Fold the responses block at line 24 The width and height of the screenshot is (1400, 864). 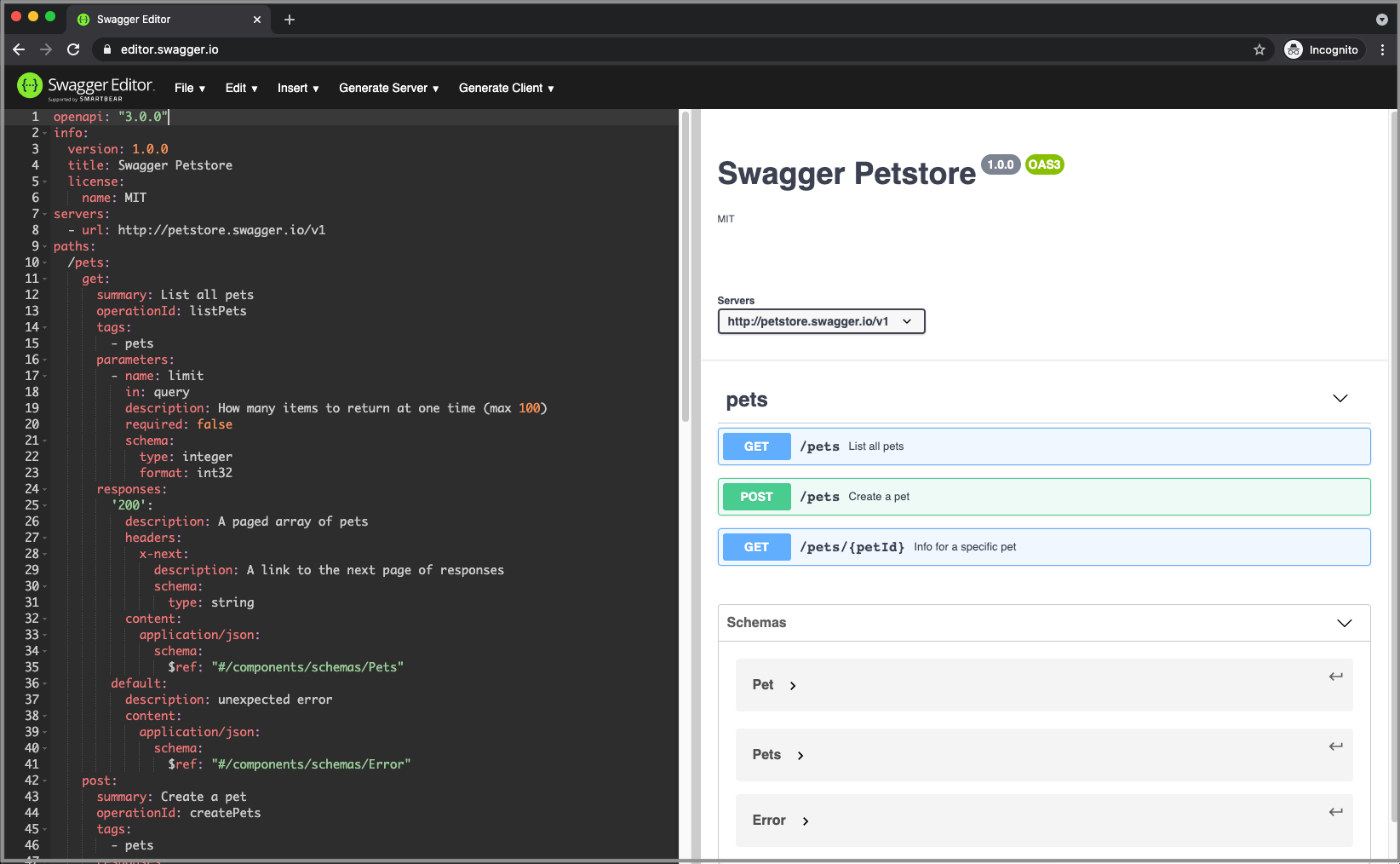click(44, 489)
